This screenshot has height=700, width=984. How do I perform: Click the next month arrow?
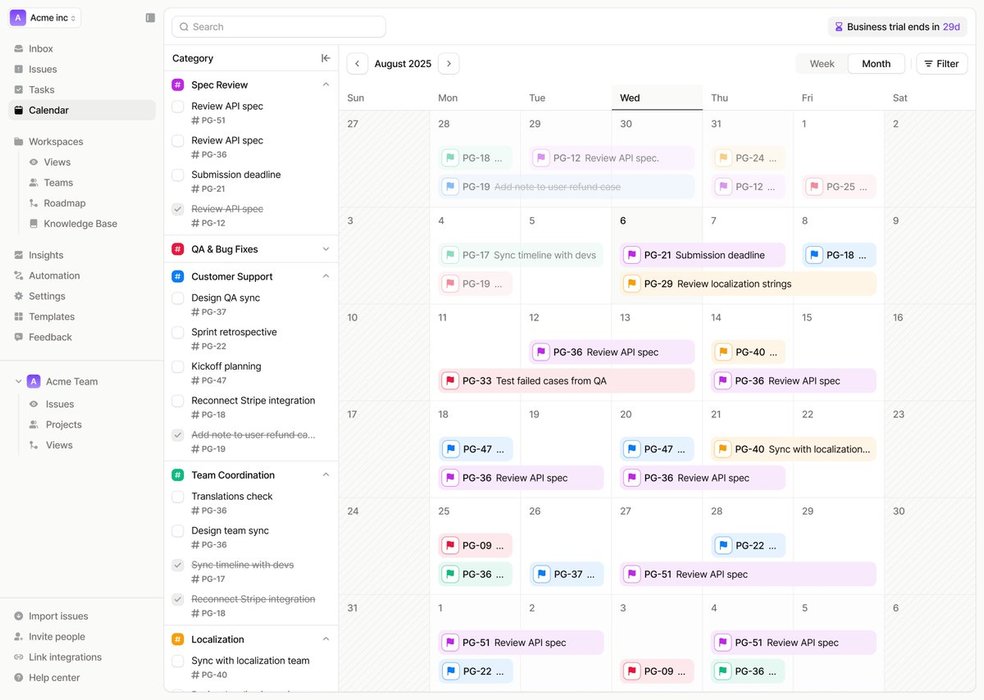[449, 64]
